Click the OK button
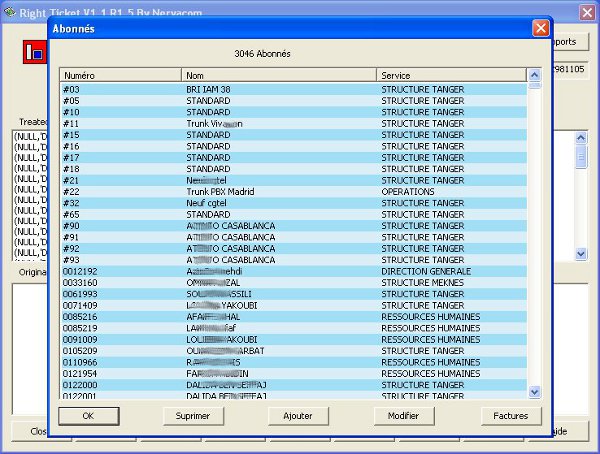Viewport: 600px width, 454px height. coord(88,415)
